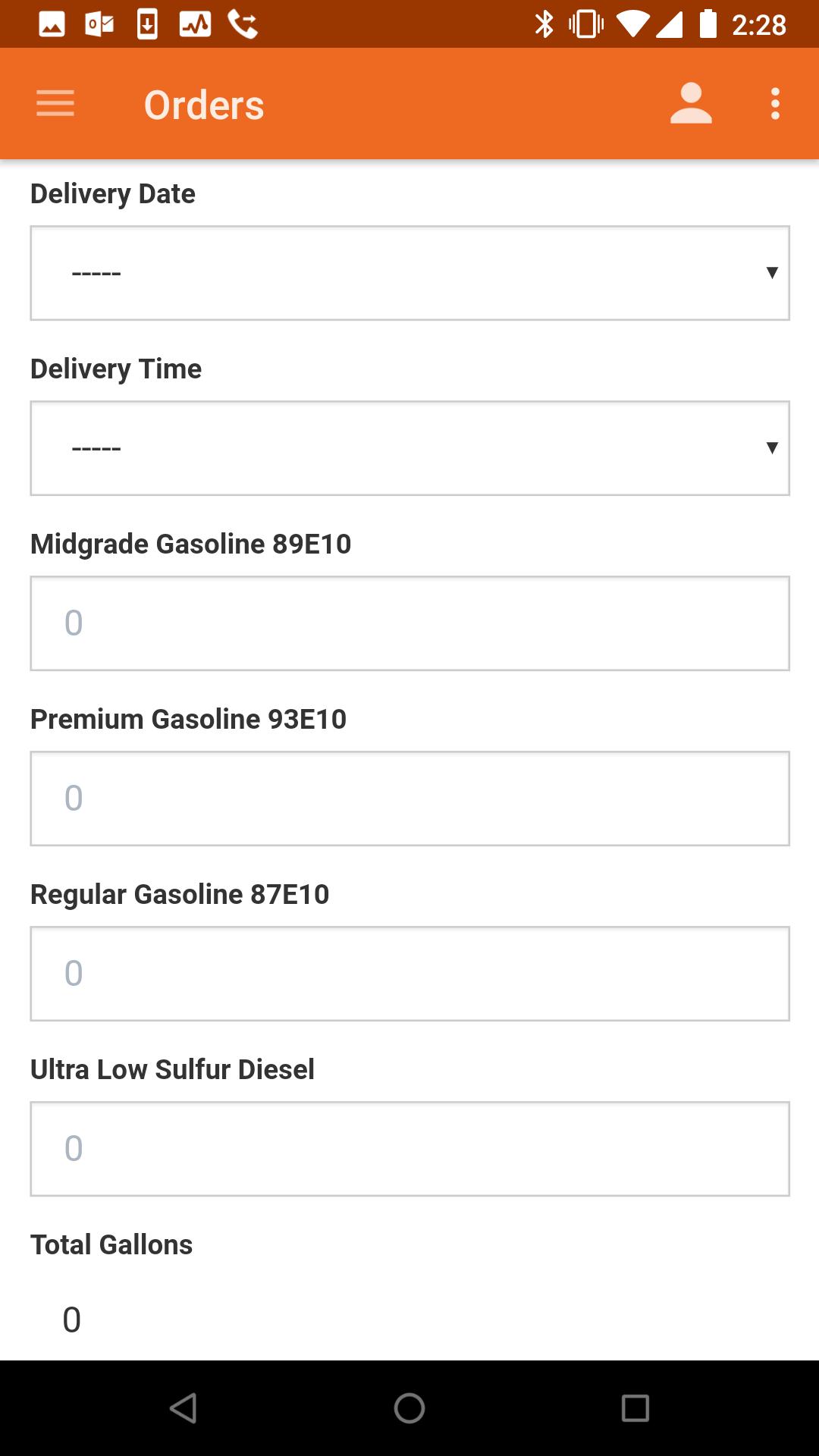
Task: Tap the user profile icon
Action: coord(691,103)
